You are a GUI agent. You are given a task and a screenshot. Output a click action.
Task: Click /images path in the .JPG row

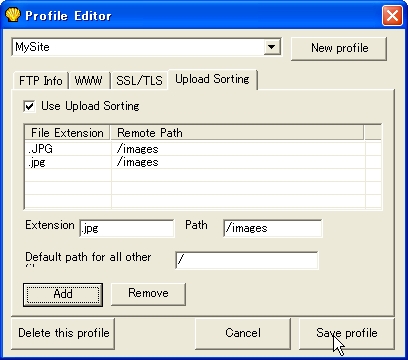tap(138, 149)
